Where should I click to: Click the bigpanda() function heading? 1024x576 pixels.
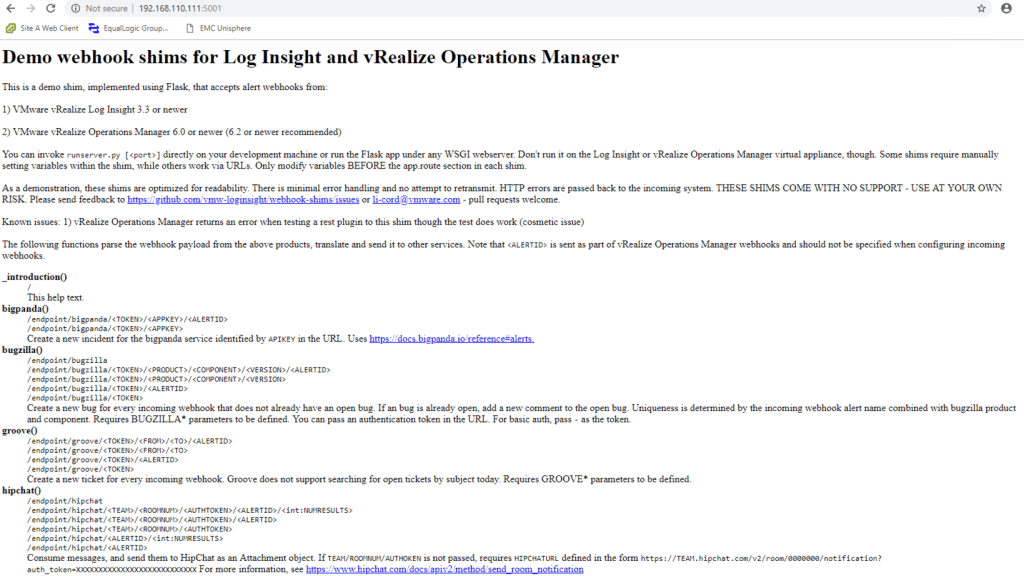pos(26,309)
